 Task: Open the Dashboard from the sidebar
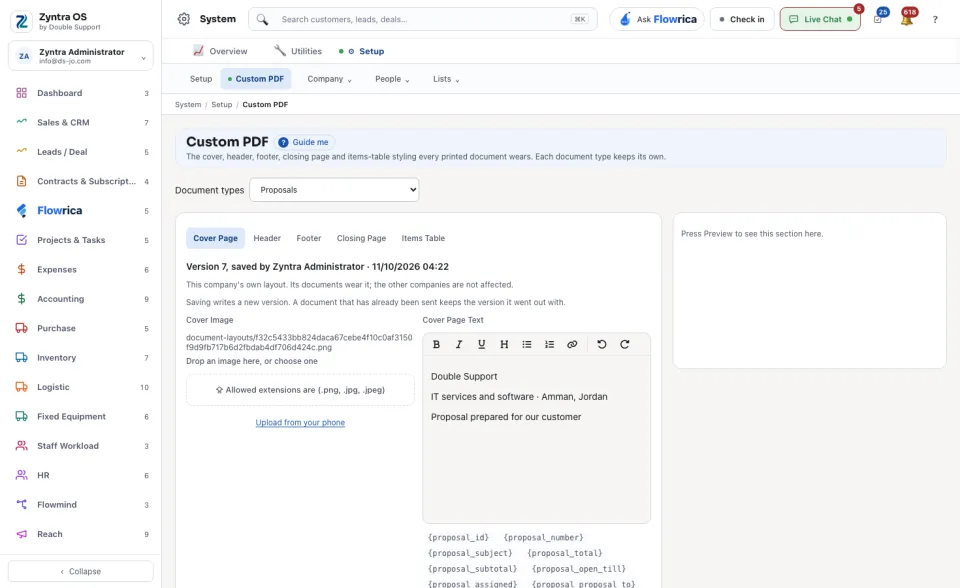click(x=81, y=93)
